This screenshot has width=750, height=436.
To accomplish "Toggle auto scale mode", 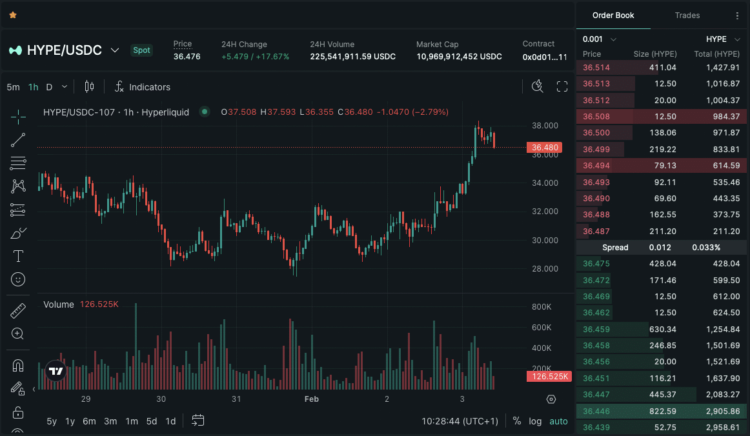I will (558, 421).
